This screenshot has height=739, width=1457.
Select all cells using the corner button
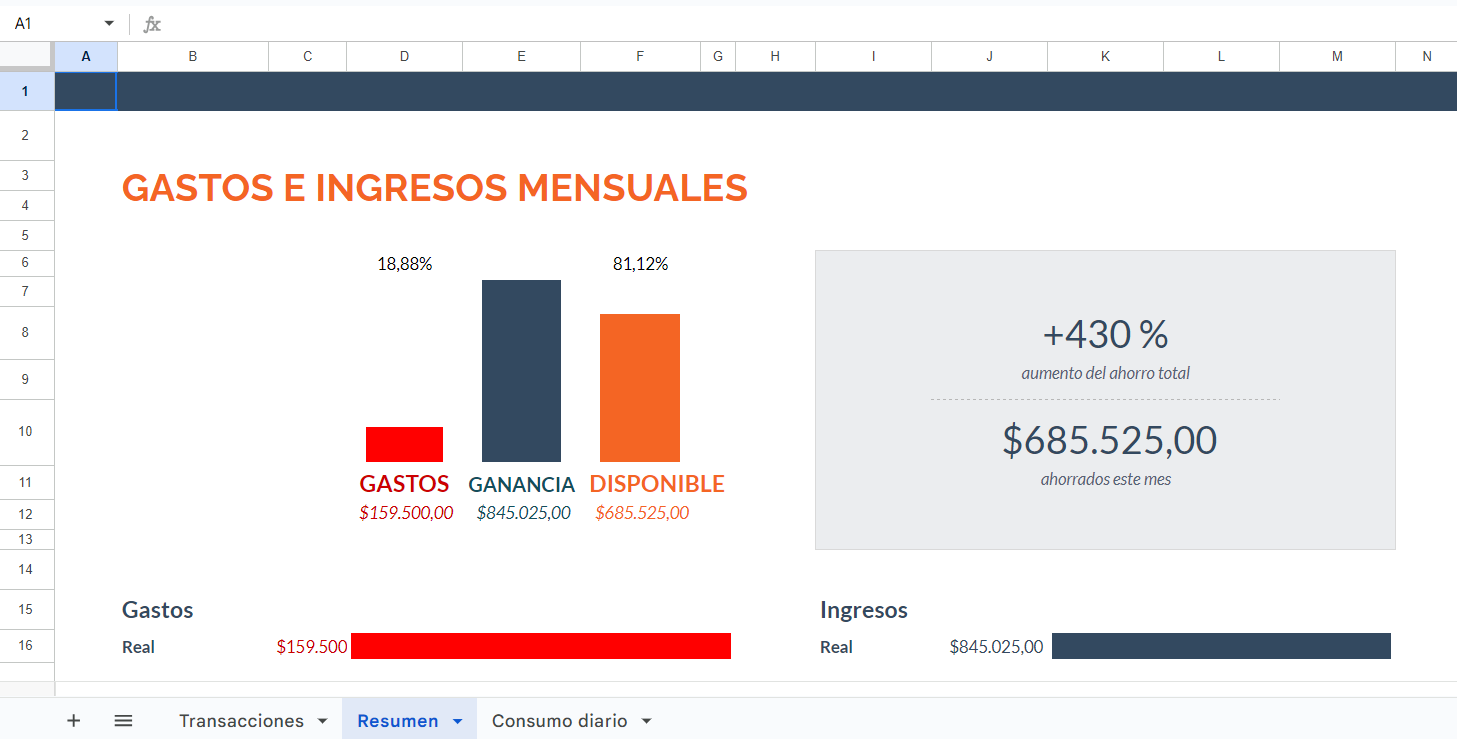click(27, 56)
